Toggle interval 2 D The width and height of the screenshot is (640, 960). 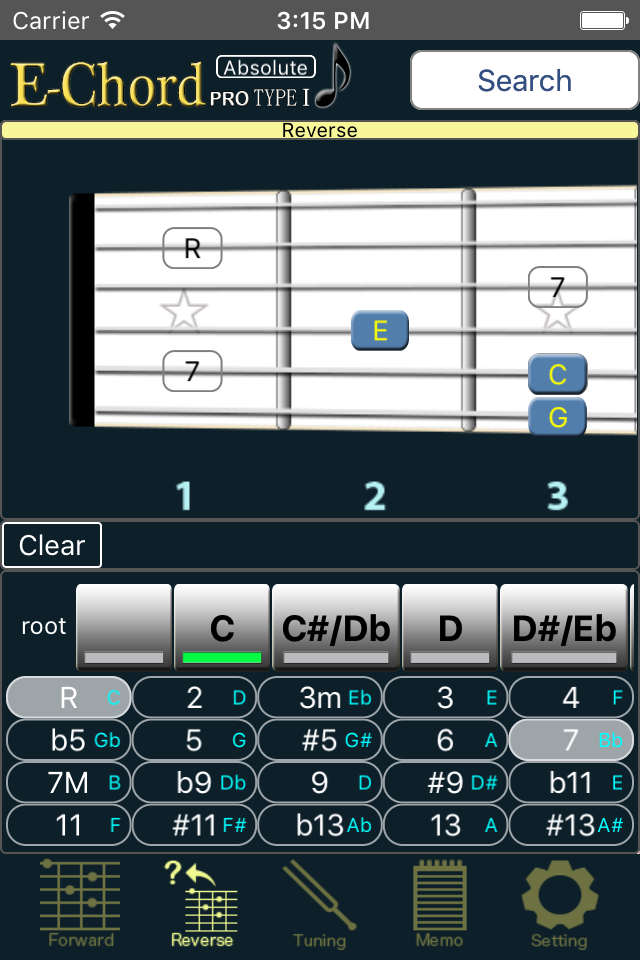194,697
